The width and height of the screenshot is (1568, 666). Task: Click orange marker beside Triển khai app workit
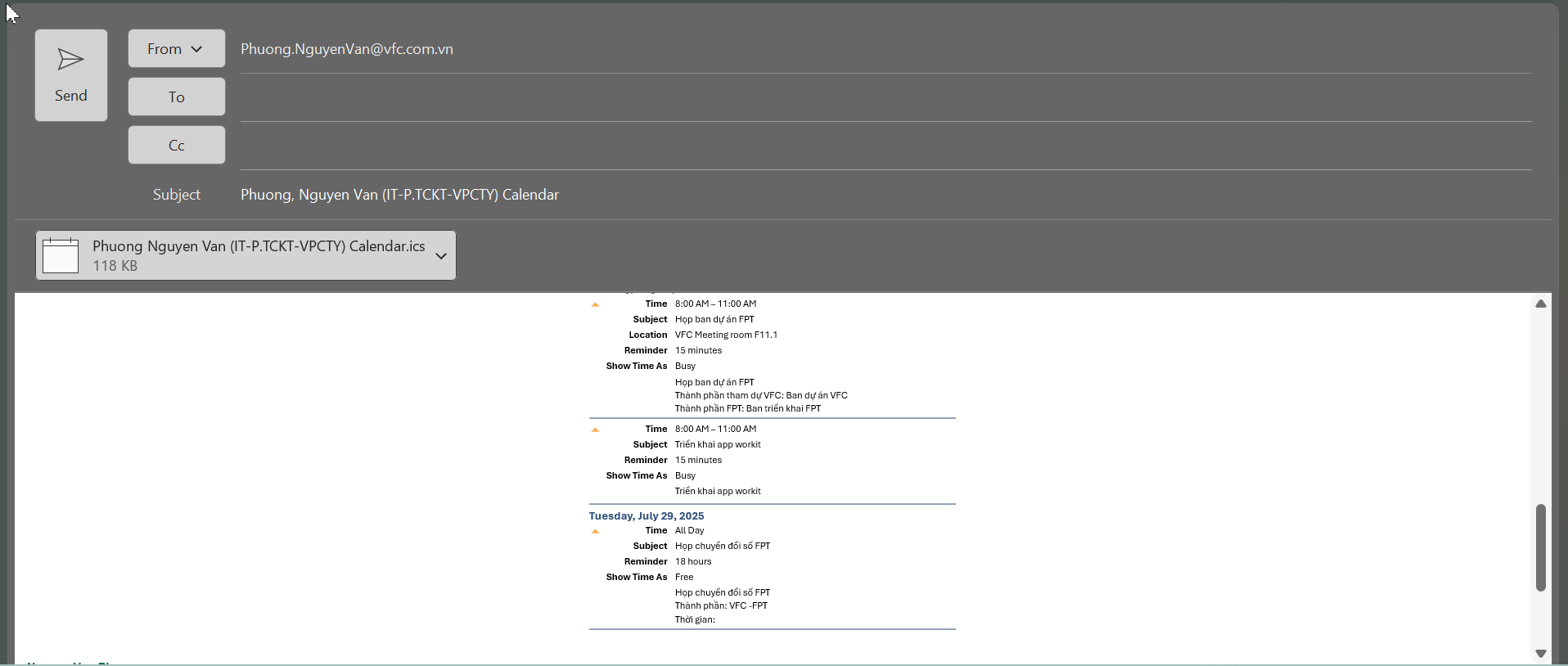coord(596,430)
